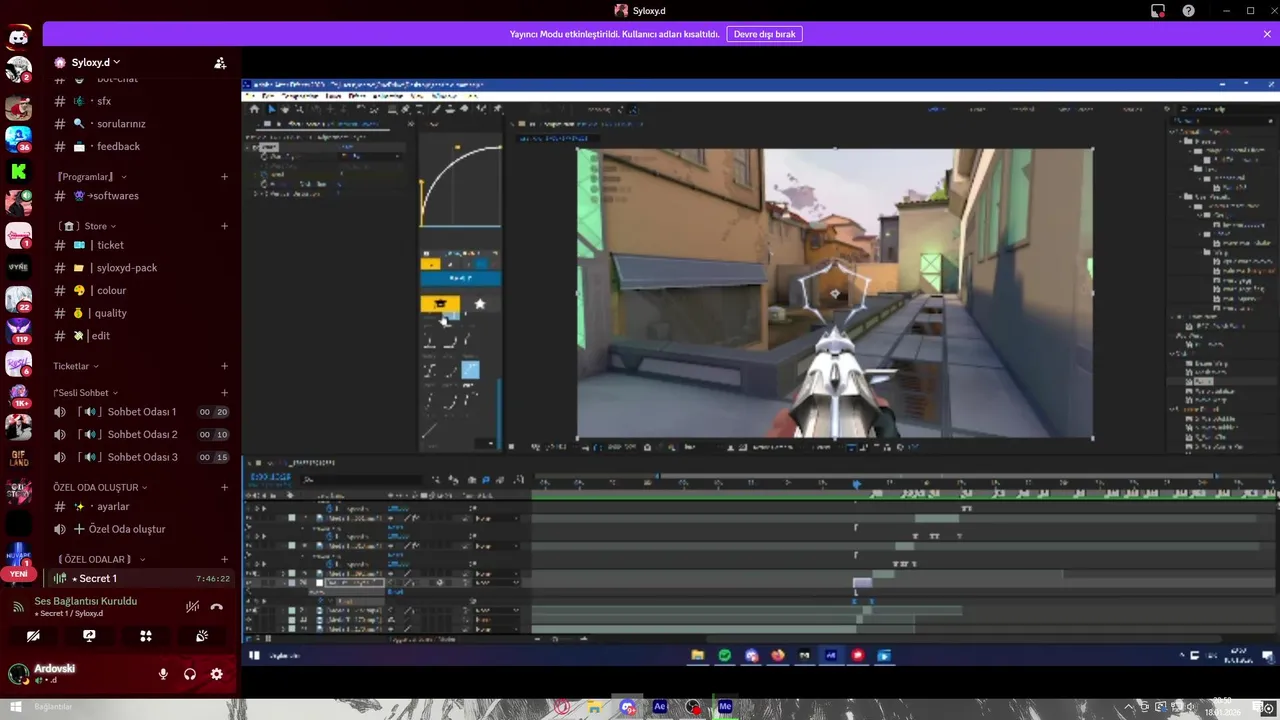Disconnect from voice with hang-up icon
The height and width of the screenshot is (720, 1280).
[x=217, y=607]
